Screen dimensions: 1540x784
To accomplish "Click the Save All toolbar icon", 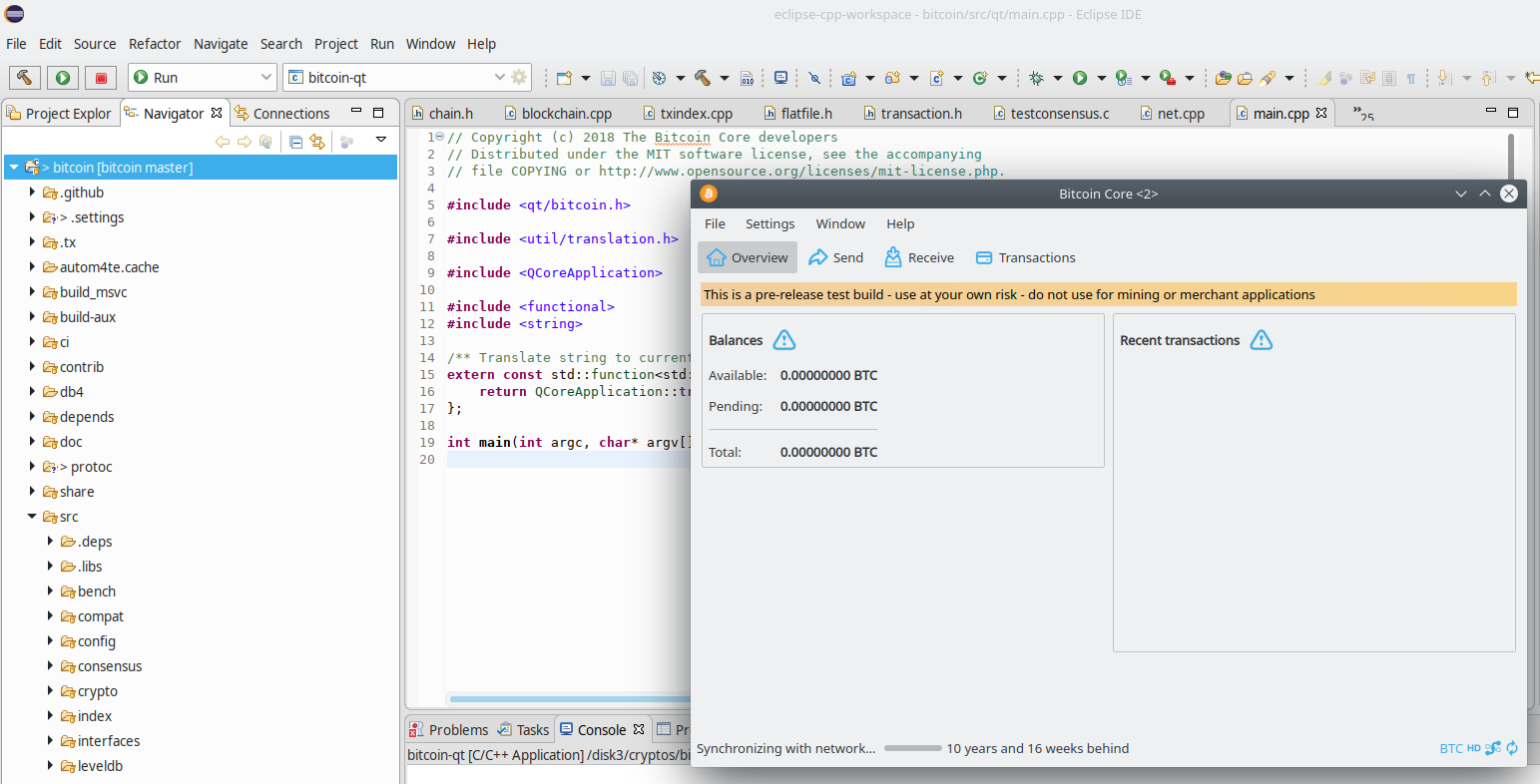I will point(630,77).
